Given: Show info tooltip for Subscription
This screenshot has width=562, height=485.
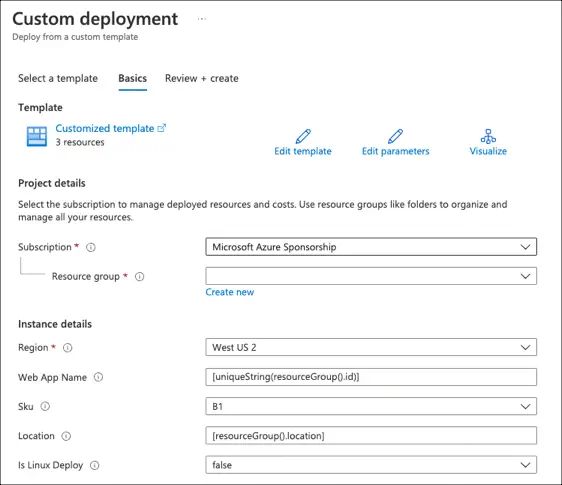Looking at the screenshot, I should tap(91, 247).
